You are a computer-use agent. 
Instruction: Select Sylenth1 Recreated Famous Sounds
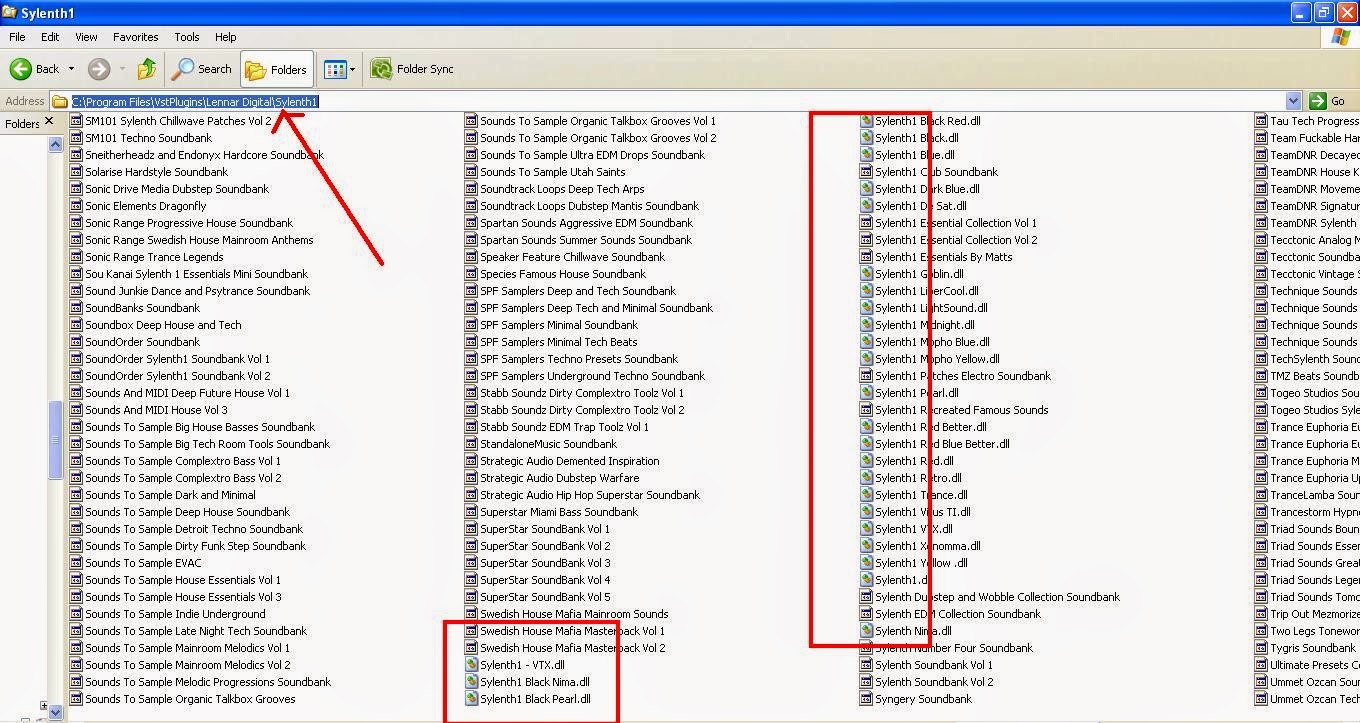pyautogui.click(x=961, y=410)
